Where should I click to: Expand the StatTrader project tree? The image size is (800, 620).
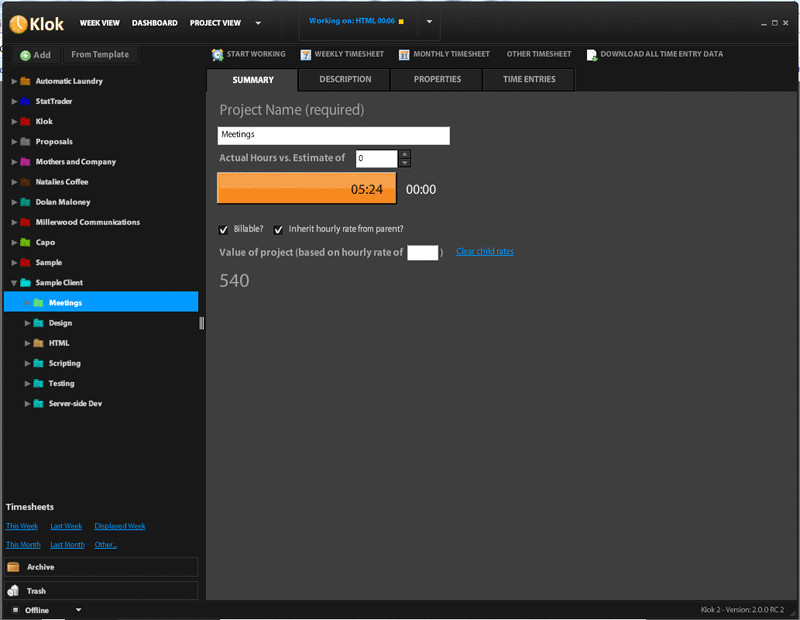(14, 101)
